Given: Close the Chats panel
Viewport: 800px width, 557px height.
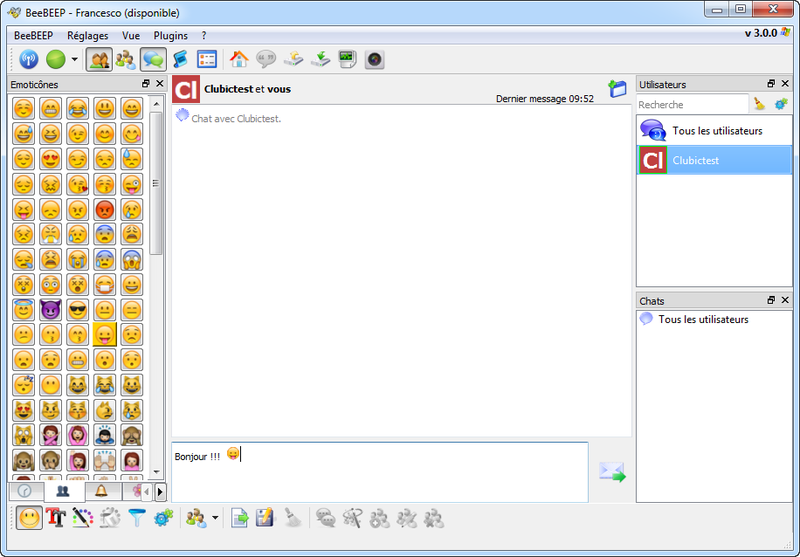Looking at the screenshot, I should coord(785,300).
